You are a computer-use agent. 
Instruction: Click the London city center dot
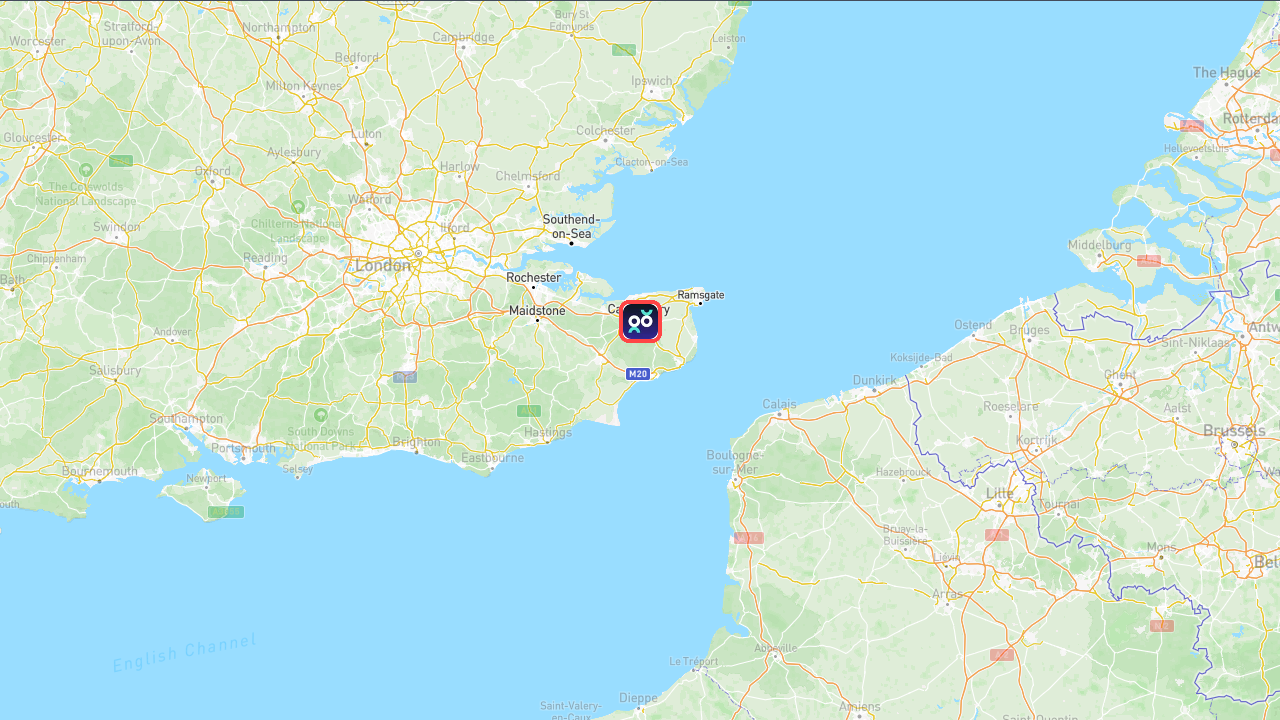(x=418, y=253)
